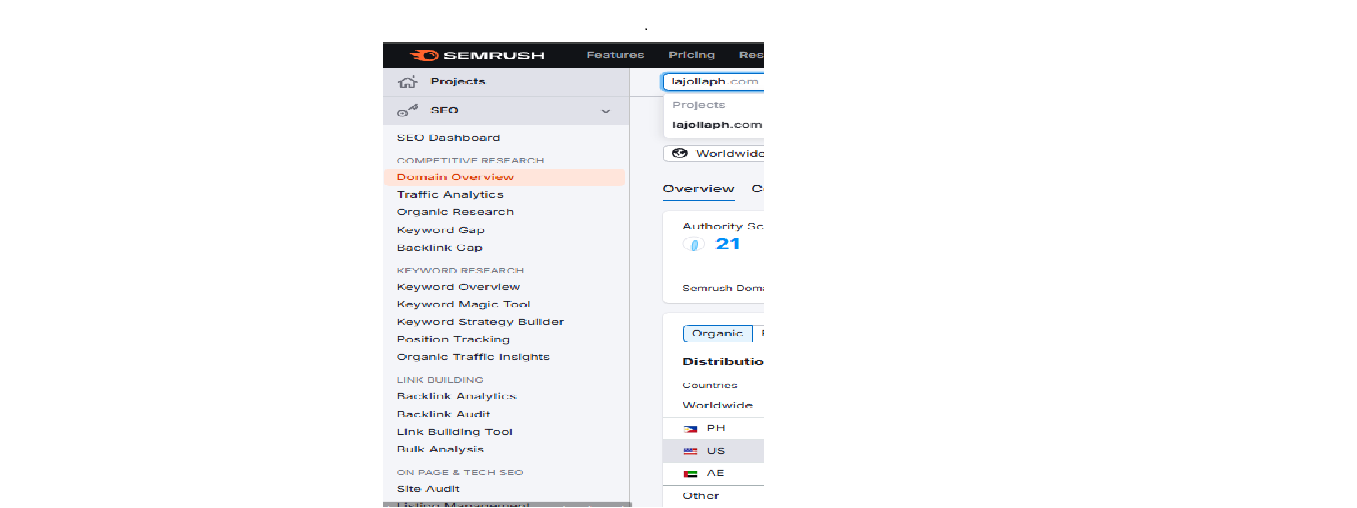
Task: Open Features in top navigation
Action: click(x=615, y=55)
